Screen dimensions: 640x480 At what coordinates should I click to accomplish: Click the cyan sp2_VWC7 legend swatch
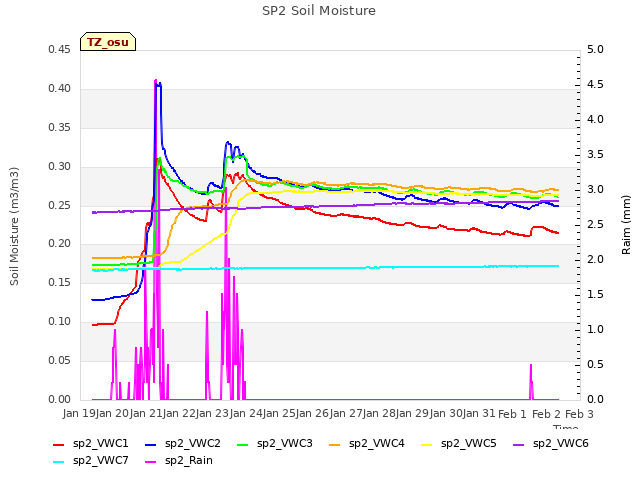click(59, 462)
